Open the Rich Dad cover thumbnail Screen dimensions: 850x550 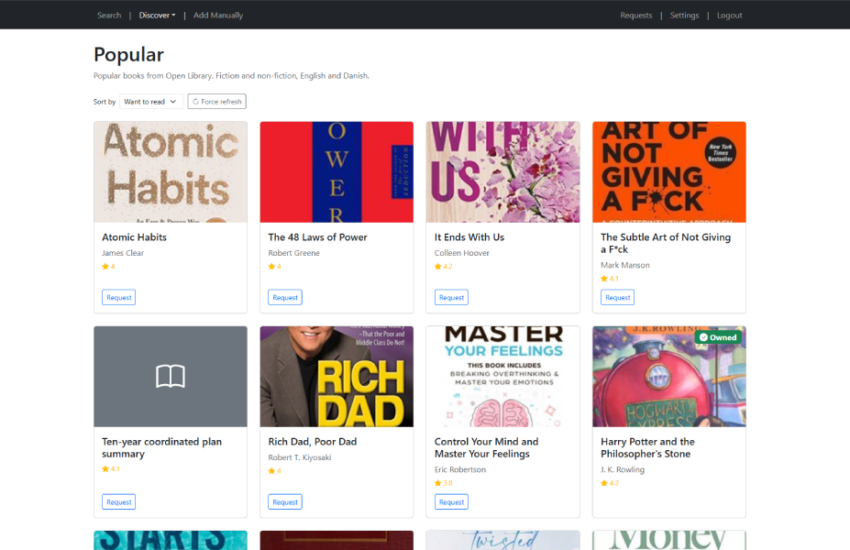point(336,376)
